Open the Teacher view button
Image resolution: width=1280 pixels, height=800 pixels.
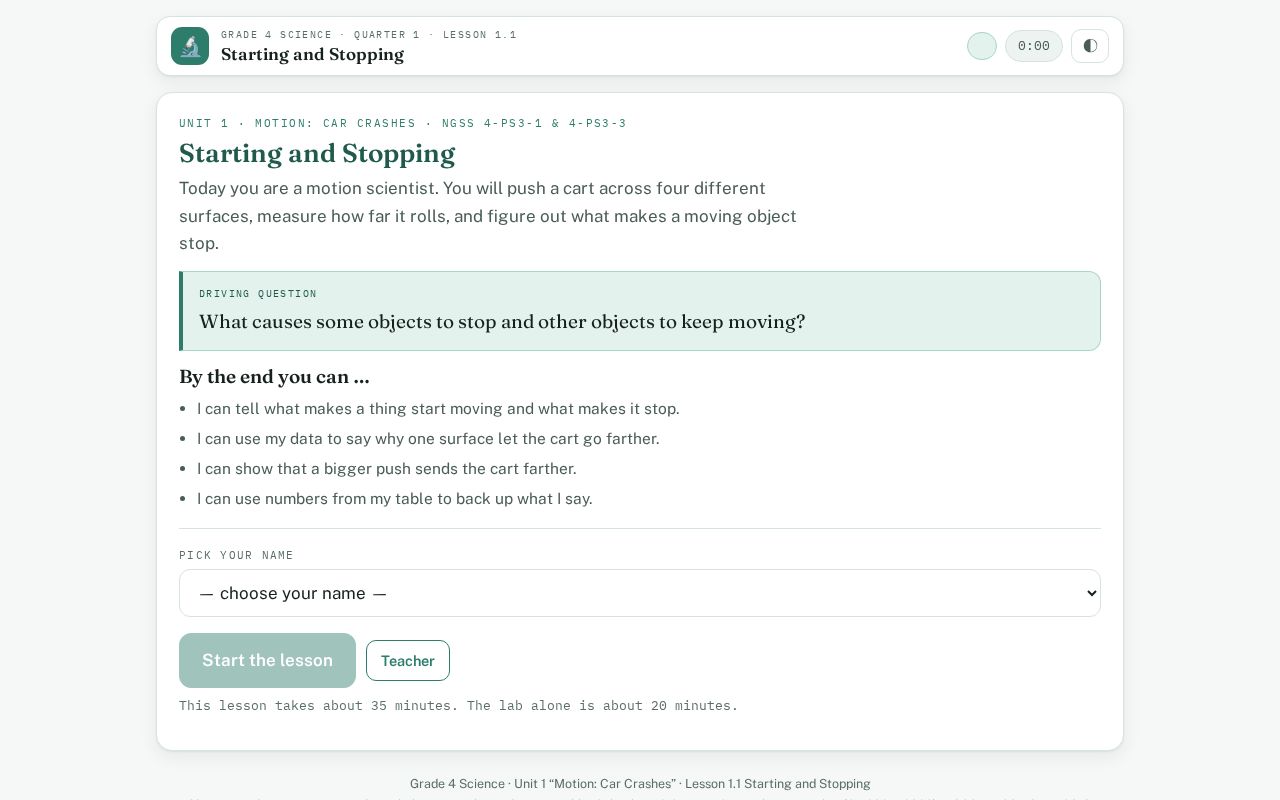(x=408, y=661)
